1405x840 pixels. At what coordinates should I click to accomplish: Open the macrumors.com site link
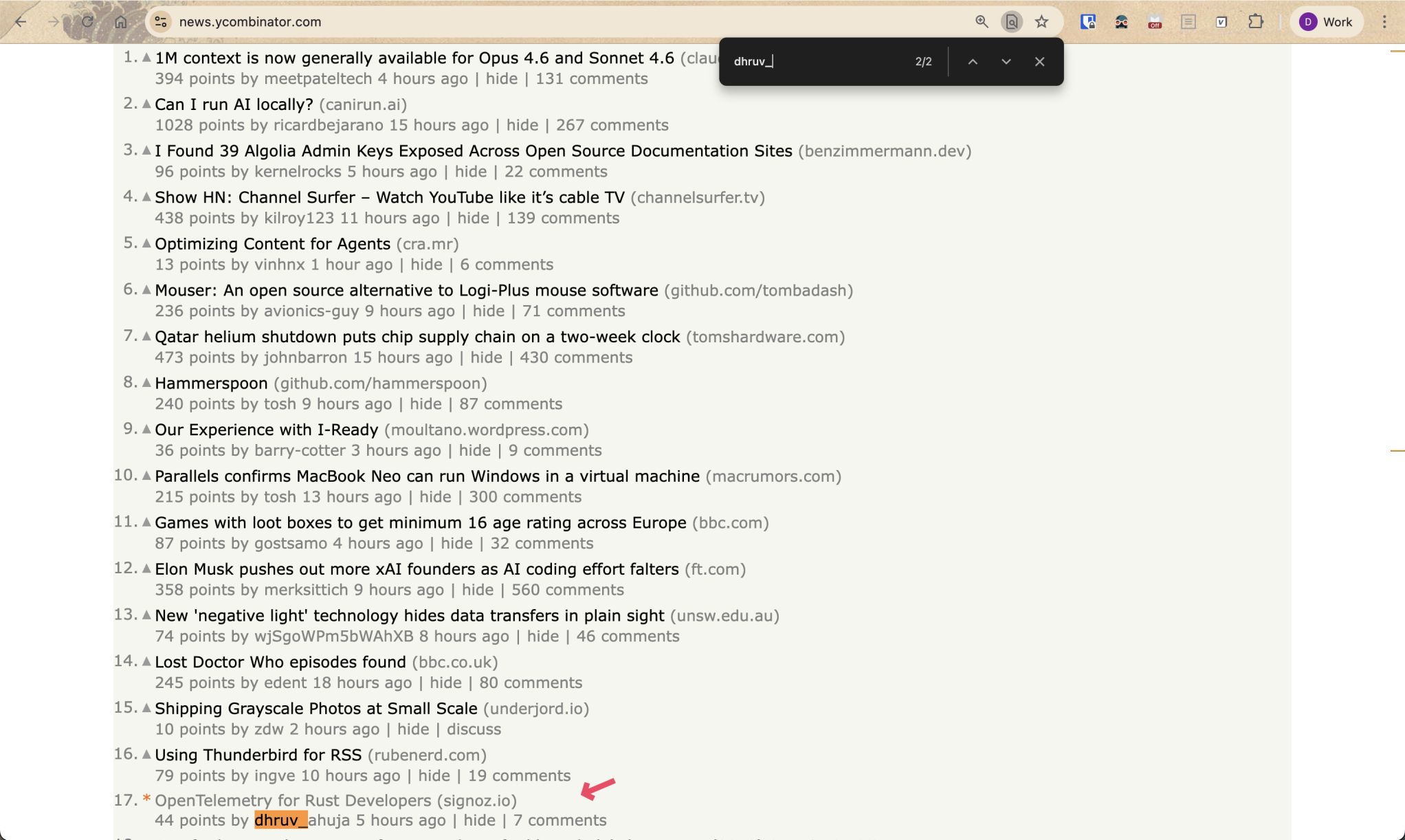(773, 476)
